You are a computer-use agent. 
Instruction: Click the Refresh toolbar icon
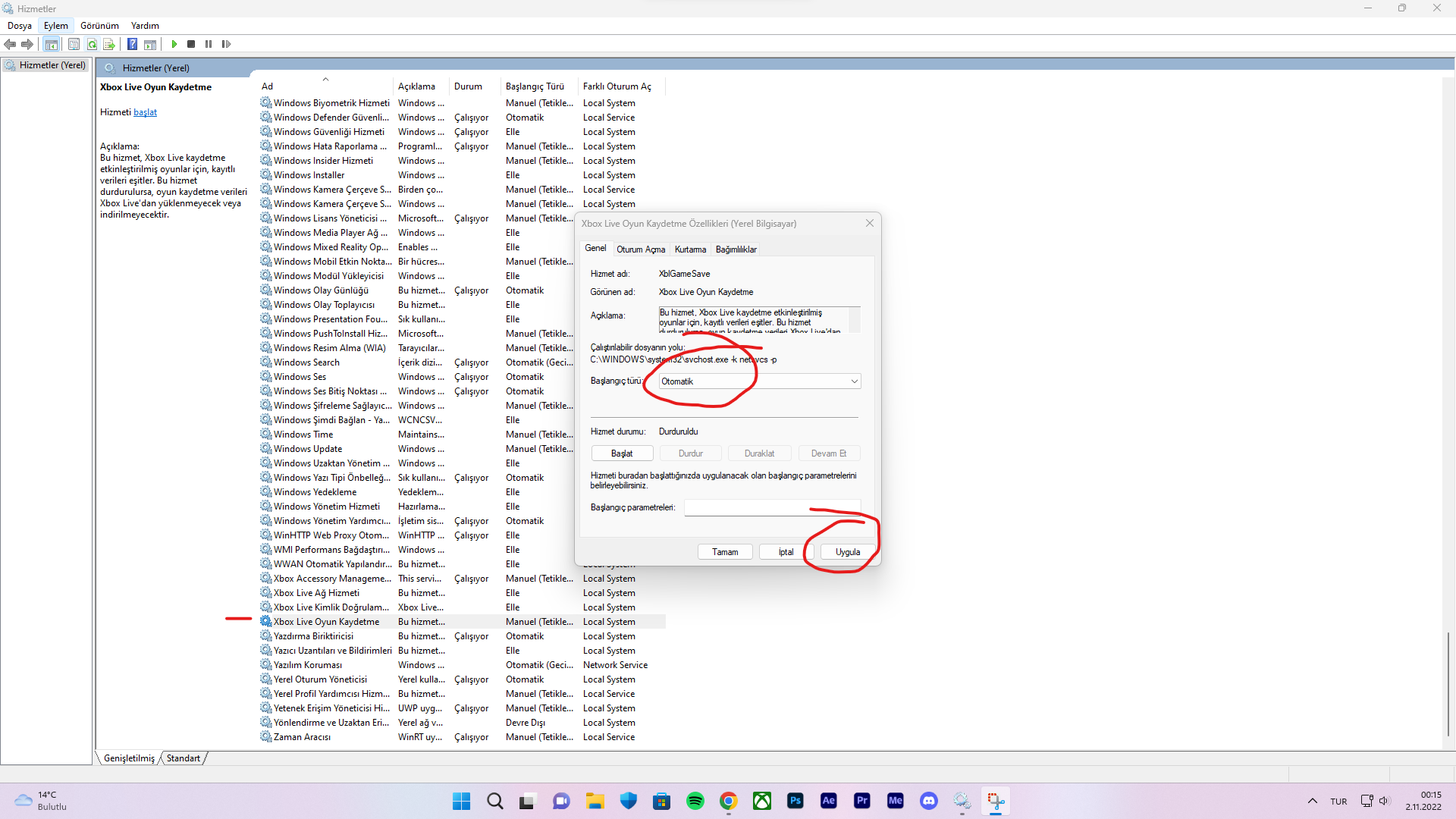click(92, 44)
